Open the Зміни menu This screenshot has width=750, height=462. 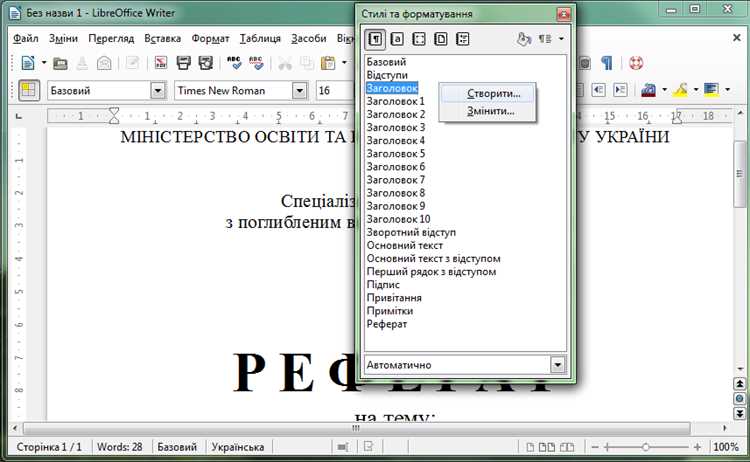[63, 38]
